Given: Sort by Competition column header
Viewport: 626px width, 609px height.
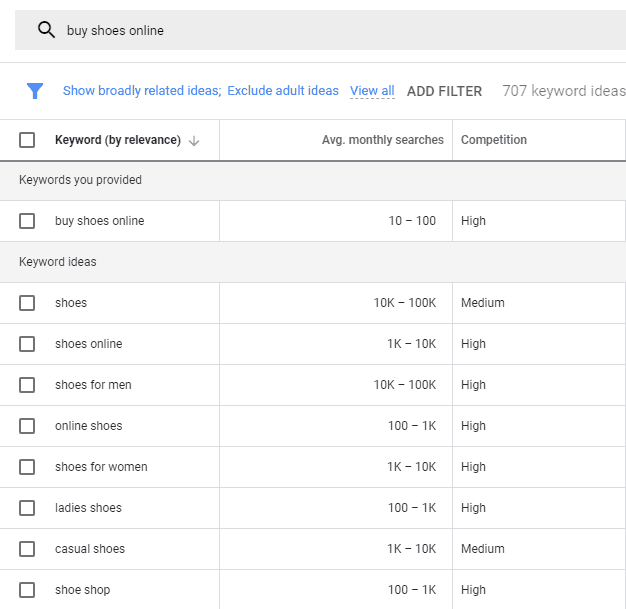Looking at the screenshot, I should tap(493, 140).
